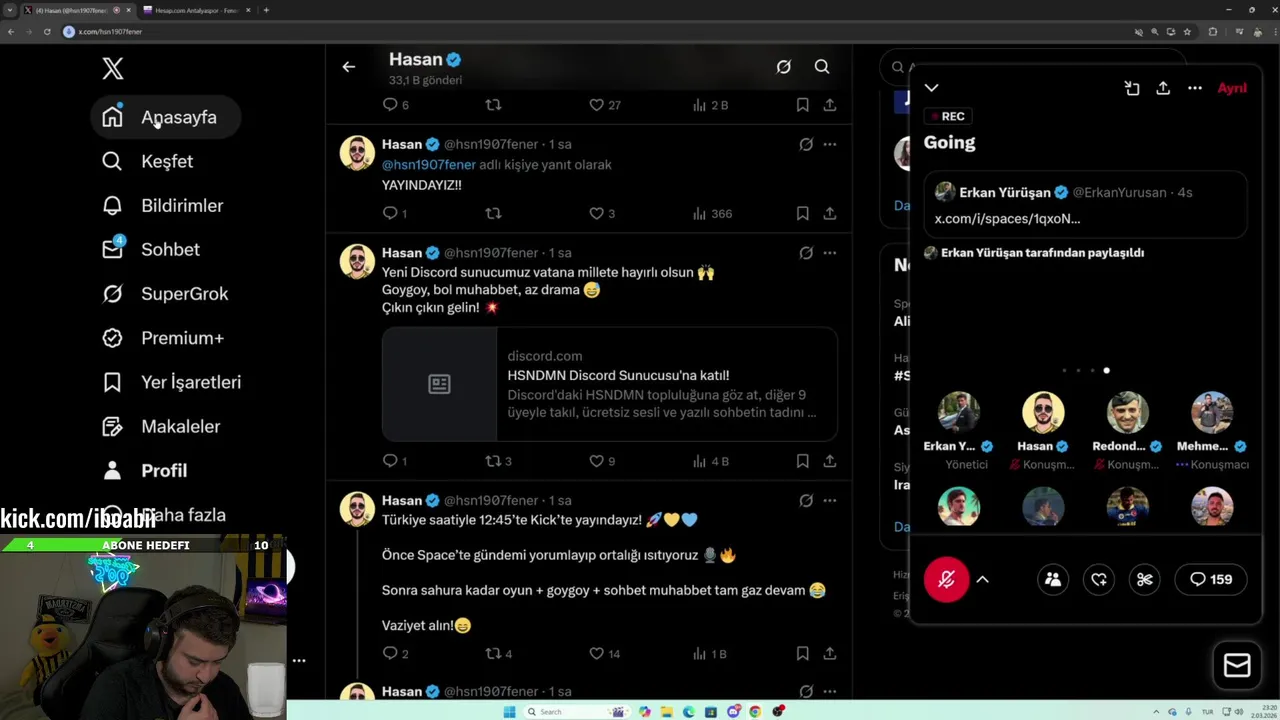This screenshot has height=720, width=1280.
Task: Select Erkan Y. host avatar in Space
Action: point(958,412)
